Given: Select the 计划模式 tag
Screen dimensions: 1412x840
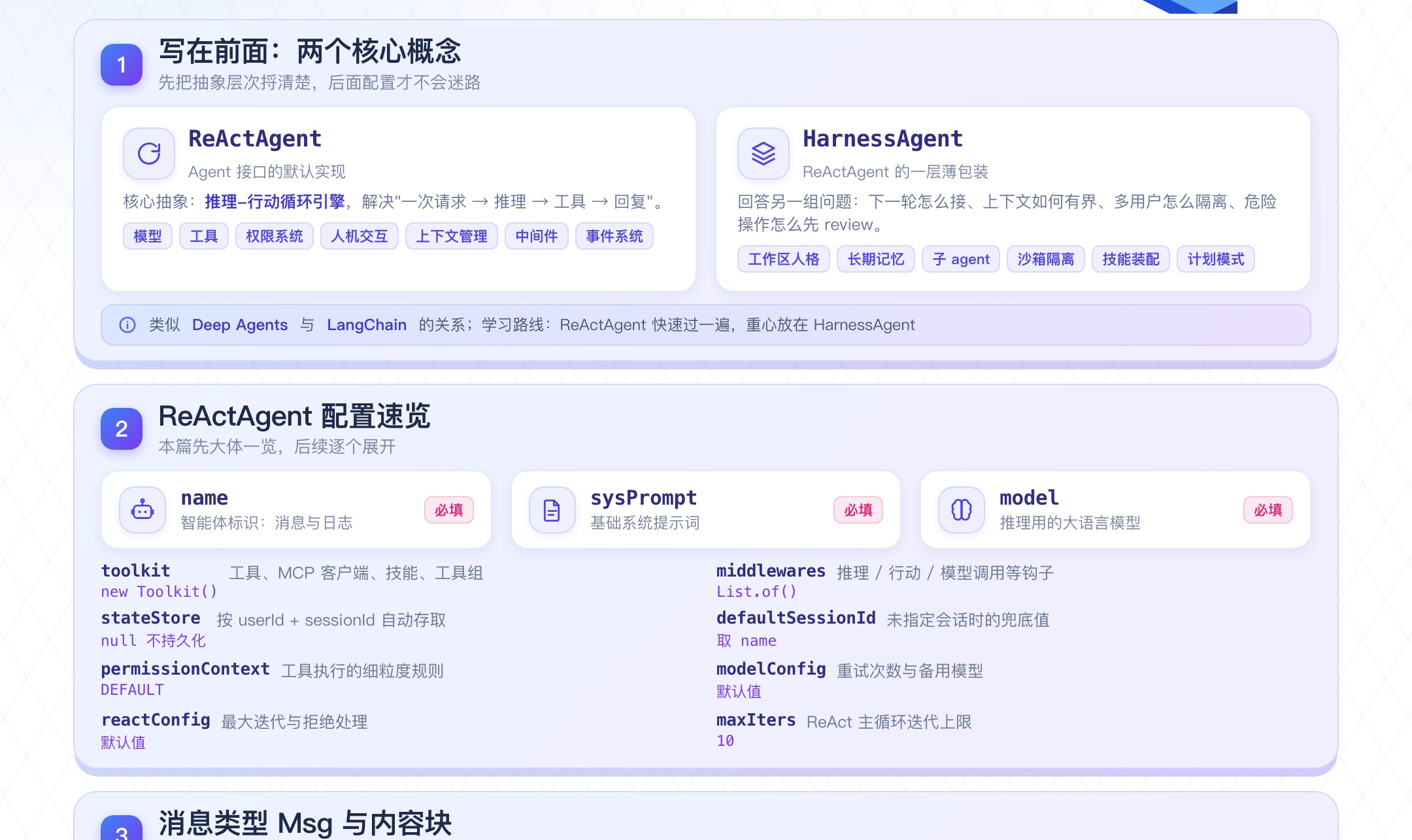Looking at the screenshot, I should pyautogui.click(x=1216, y=259).
